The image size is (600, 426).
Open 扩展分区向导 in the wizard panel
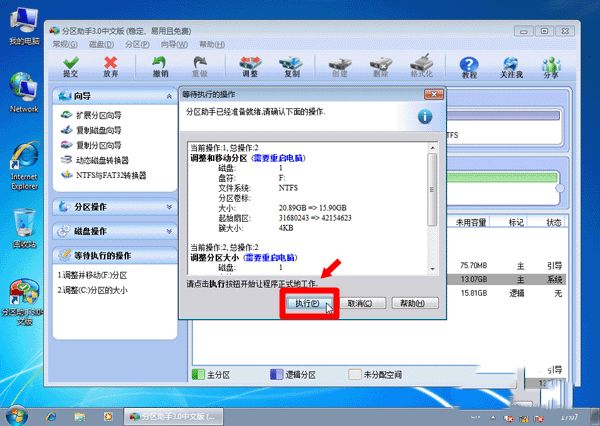91,115
